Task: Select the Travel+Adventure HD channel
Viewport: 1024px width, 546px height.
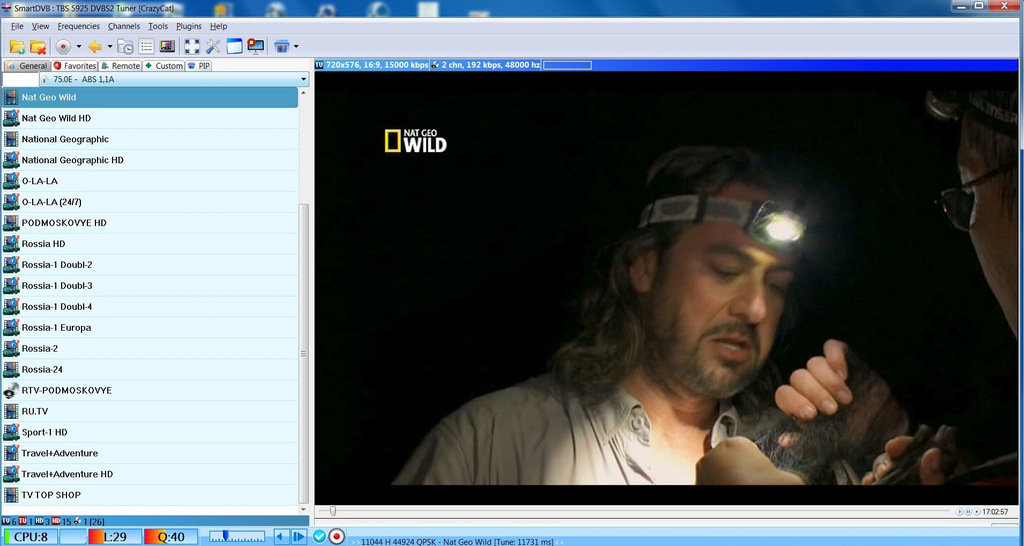Action: [150, 474]
